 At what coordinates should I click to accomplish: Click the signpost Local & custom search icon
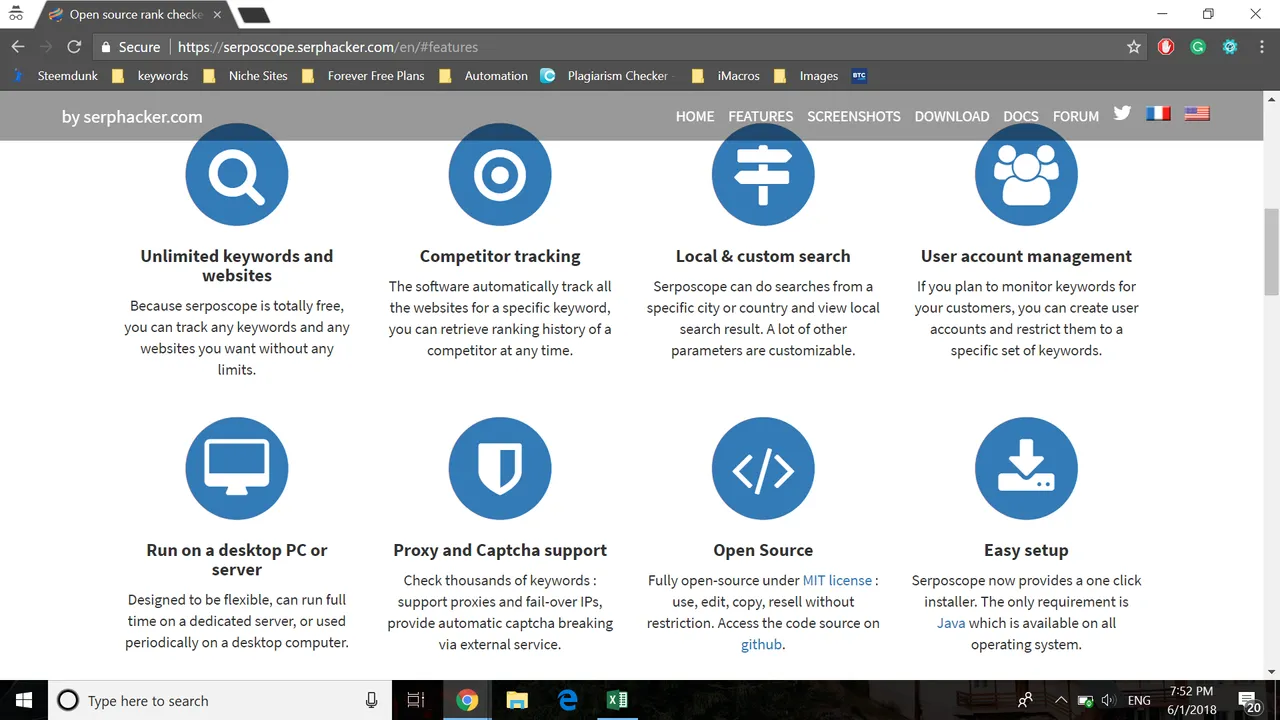click(763, 174)
